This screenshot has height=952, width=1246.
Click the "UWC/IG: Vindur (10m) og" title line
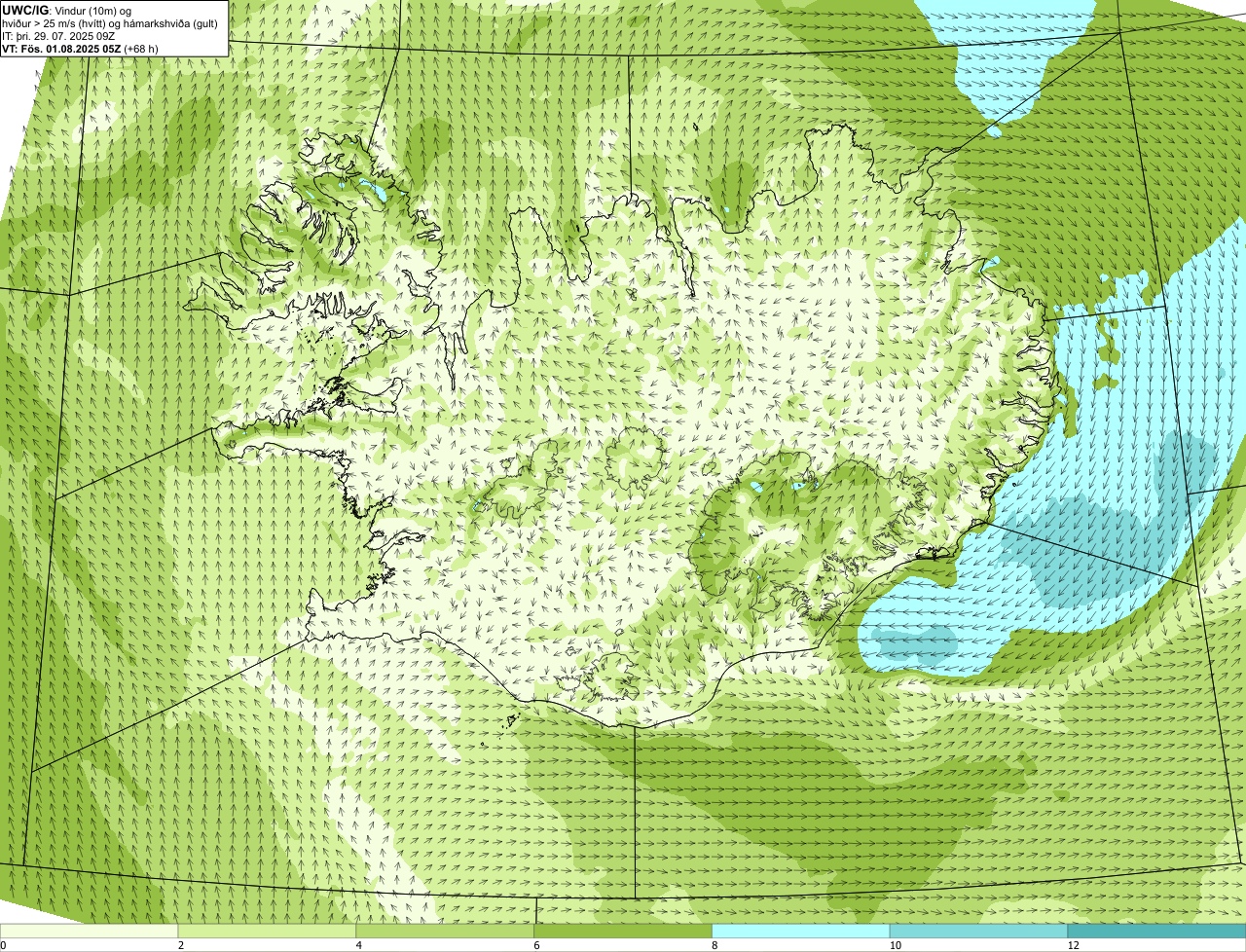(67, 10)
